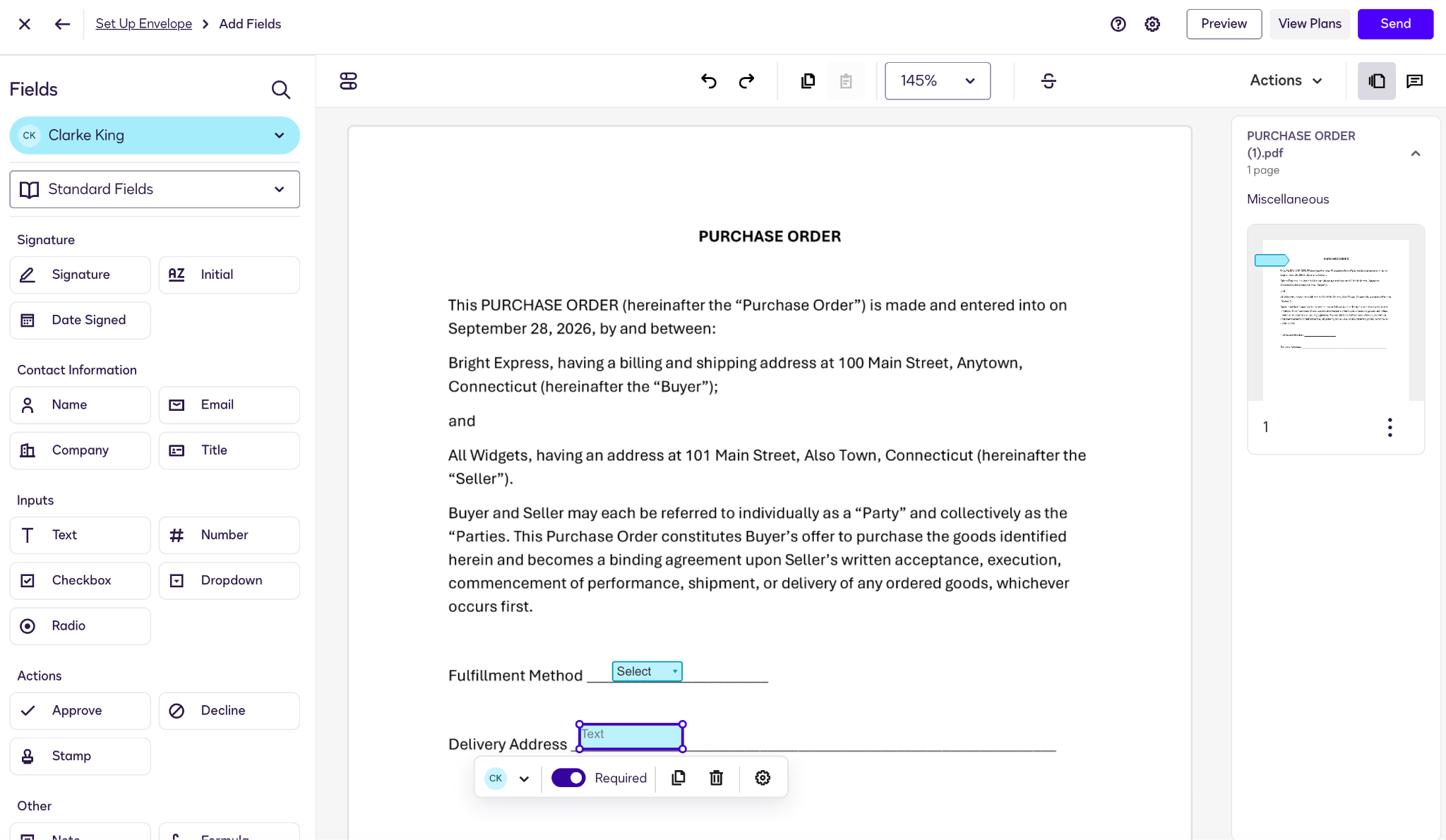Open the Actions dropdown menu
Viewport: 1446px width, 840px height.
(1285, 80)
